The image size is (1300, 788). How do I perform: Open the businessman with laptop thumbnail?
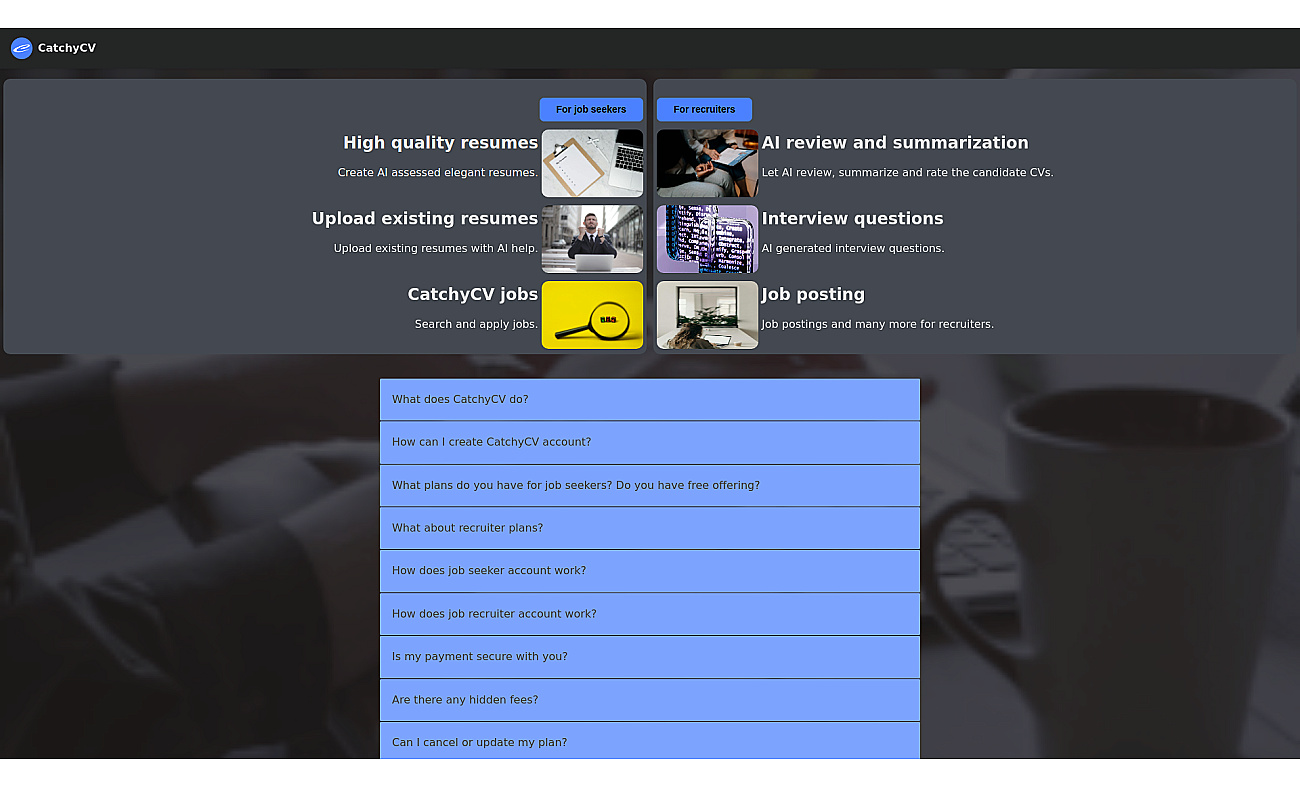tap(592, 239)
